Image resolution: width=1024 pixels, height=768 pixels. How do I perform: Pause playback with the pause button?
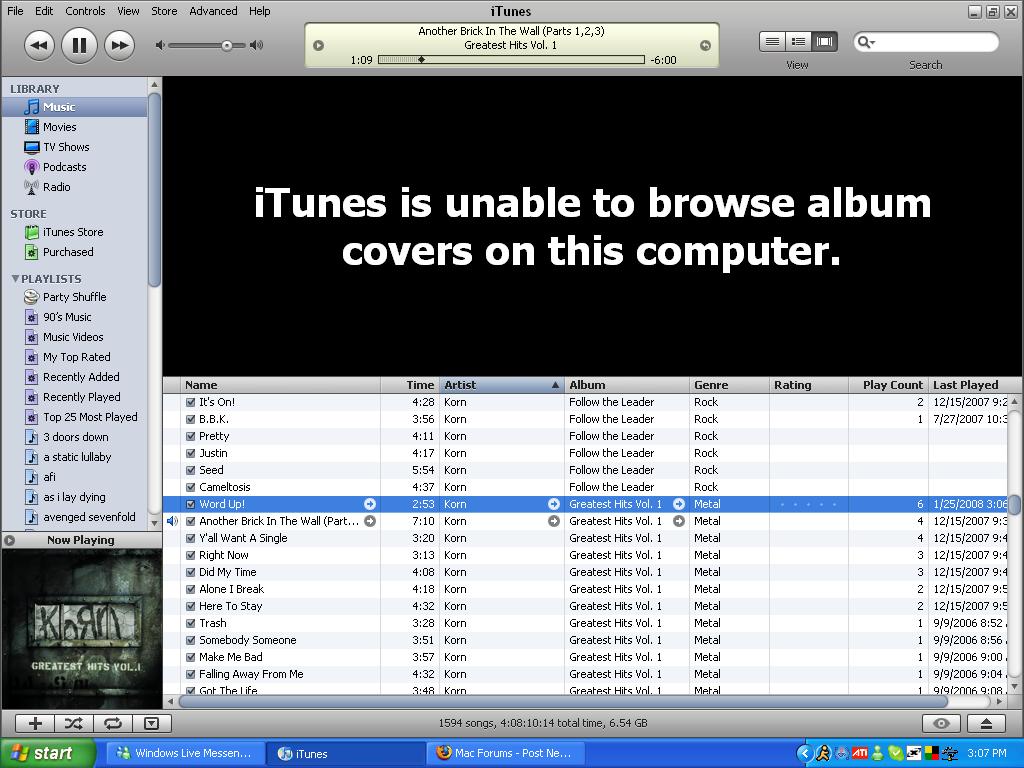tap(79, 45)
